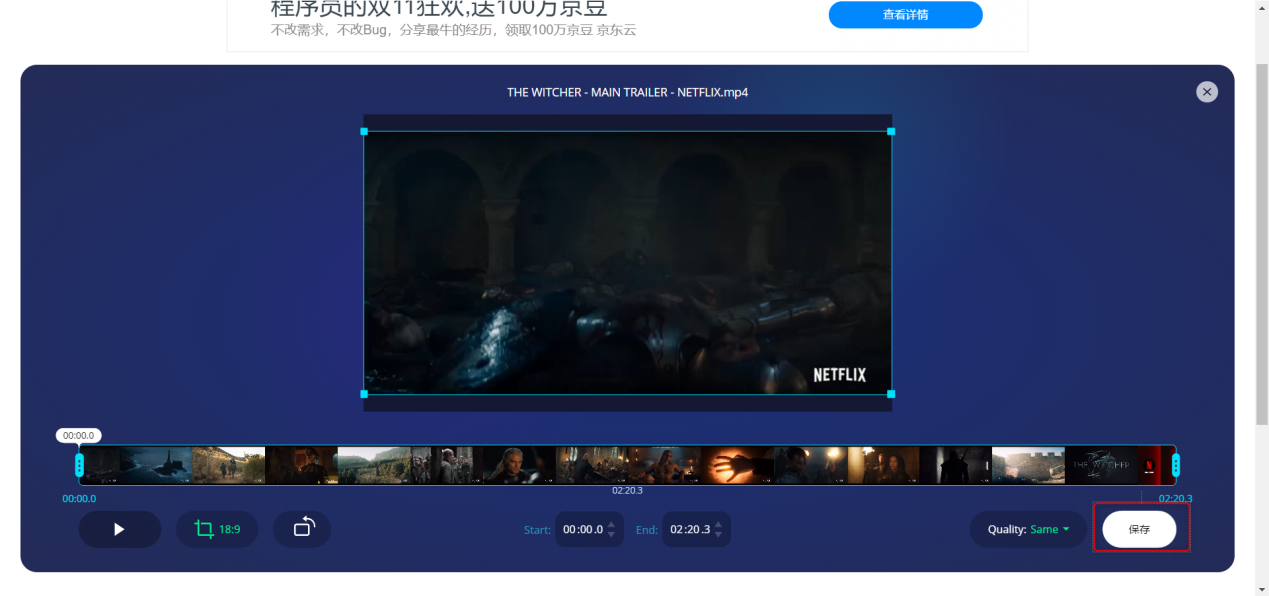Click the 00:00.0 playhead time bubble
Image resolution: width=1269 pixels, height=596 pixels.
[x=78, y=435]
